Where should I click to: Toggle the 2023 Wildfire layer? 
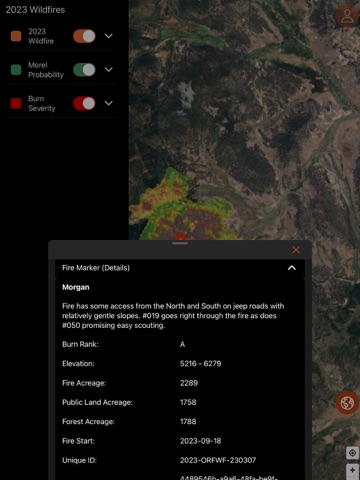tap(84, 36)
